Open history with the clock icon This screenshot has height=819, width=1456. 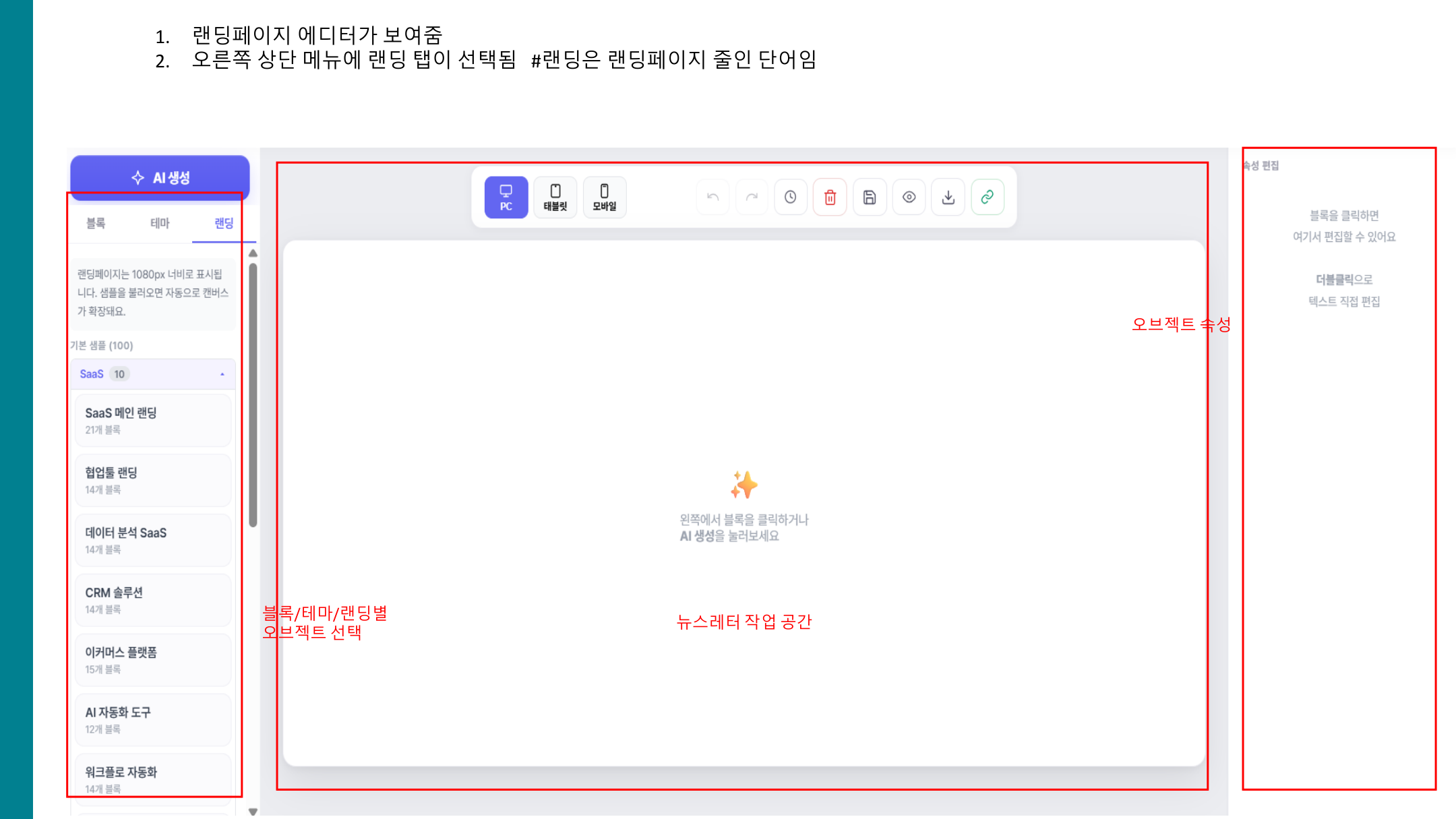[791, 198]
